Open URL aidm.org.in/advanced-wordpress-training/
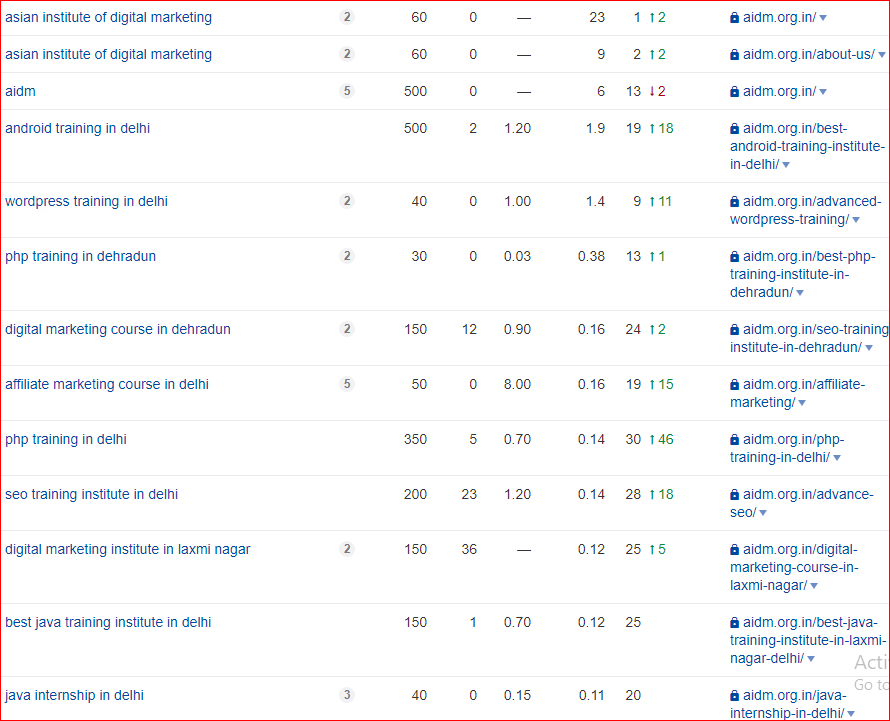 [805, 211]
